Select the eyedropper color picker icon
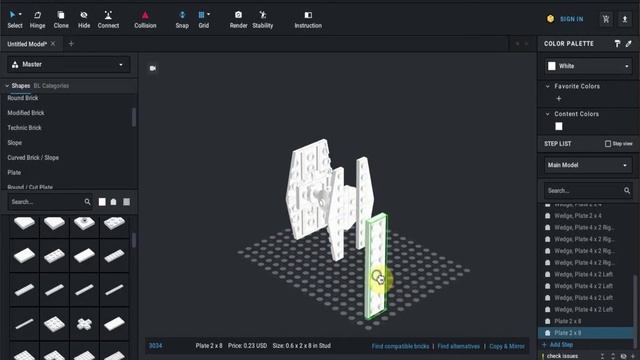This screenshot has height=360, width=640. click(629, 44)
